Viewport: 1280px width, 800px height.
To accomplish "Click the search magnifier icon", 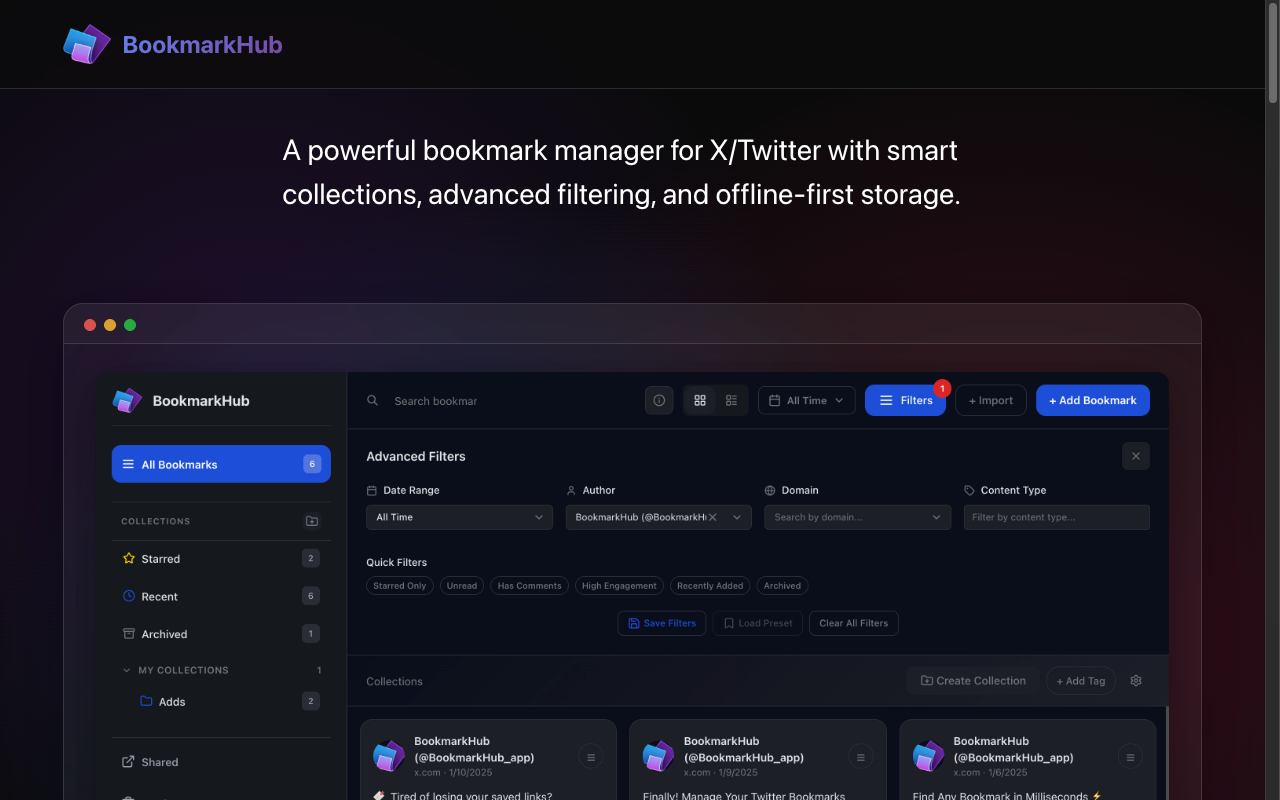I will point(372,400).
